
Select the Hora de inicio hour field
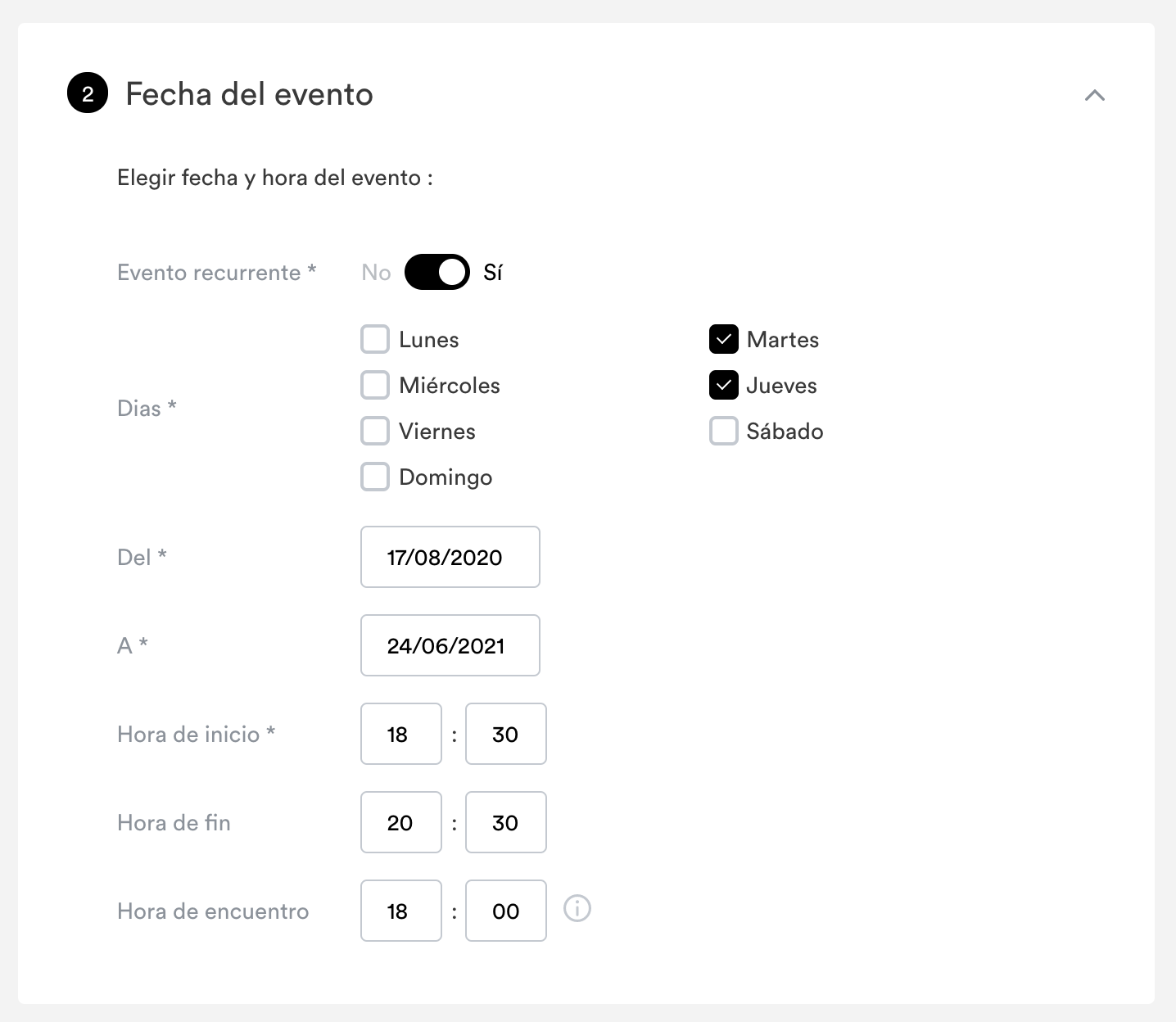(401, 734)
